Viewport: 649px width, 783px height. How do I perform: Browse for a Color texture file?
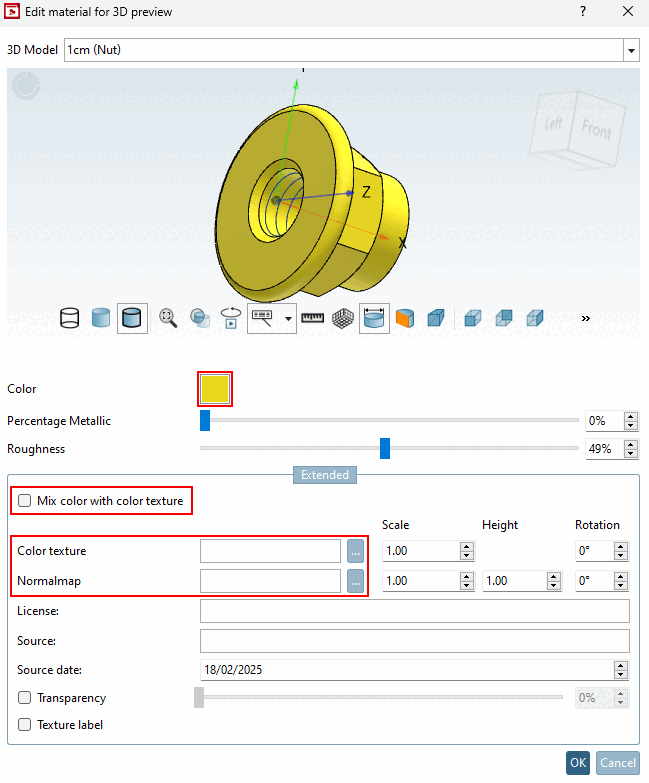tap(355, 551)
